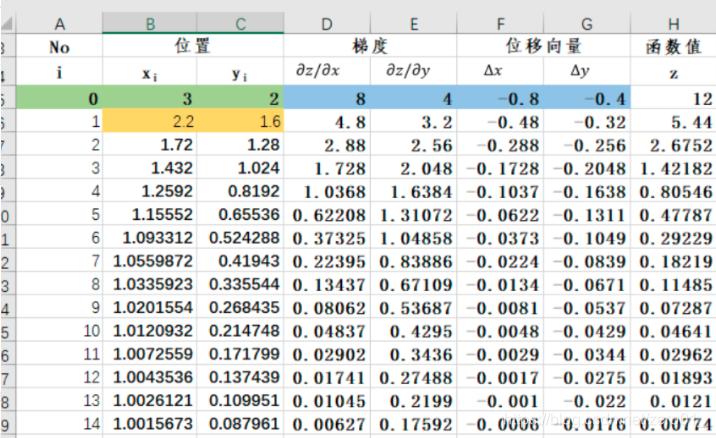716x438 pixels.
Task: Select the cell with value 1.2592
Action: (149, 191)
